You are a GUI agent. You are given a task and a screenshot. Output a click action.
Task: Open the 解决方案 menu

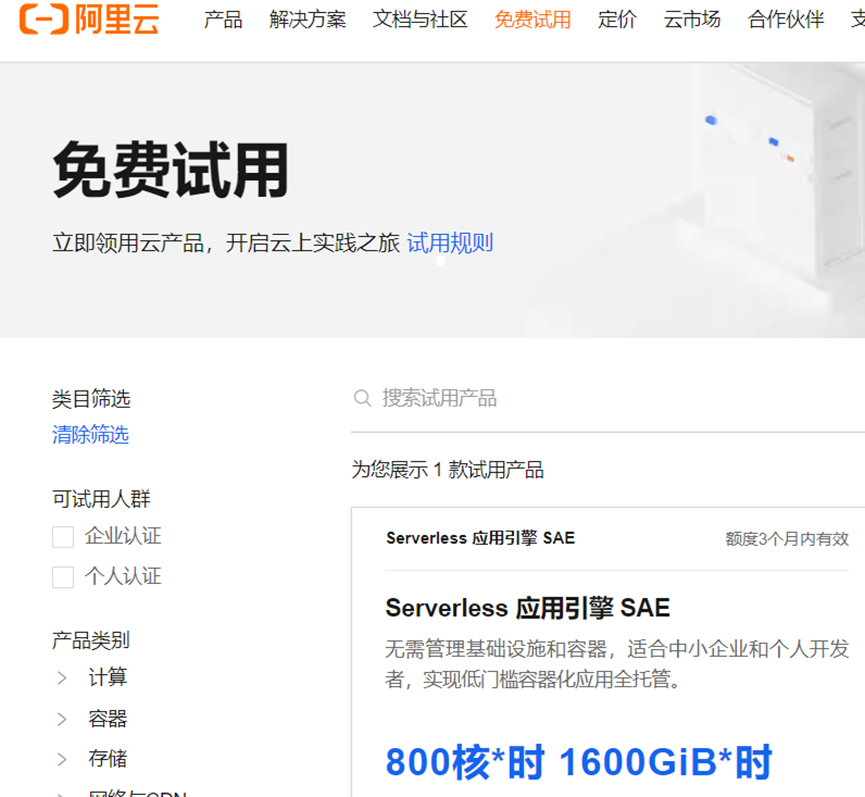[x=308, y=20]
